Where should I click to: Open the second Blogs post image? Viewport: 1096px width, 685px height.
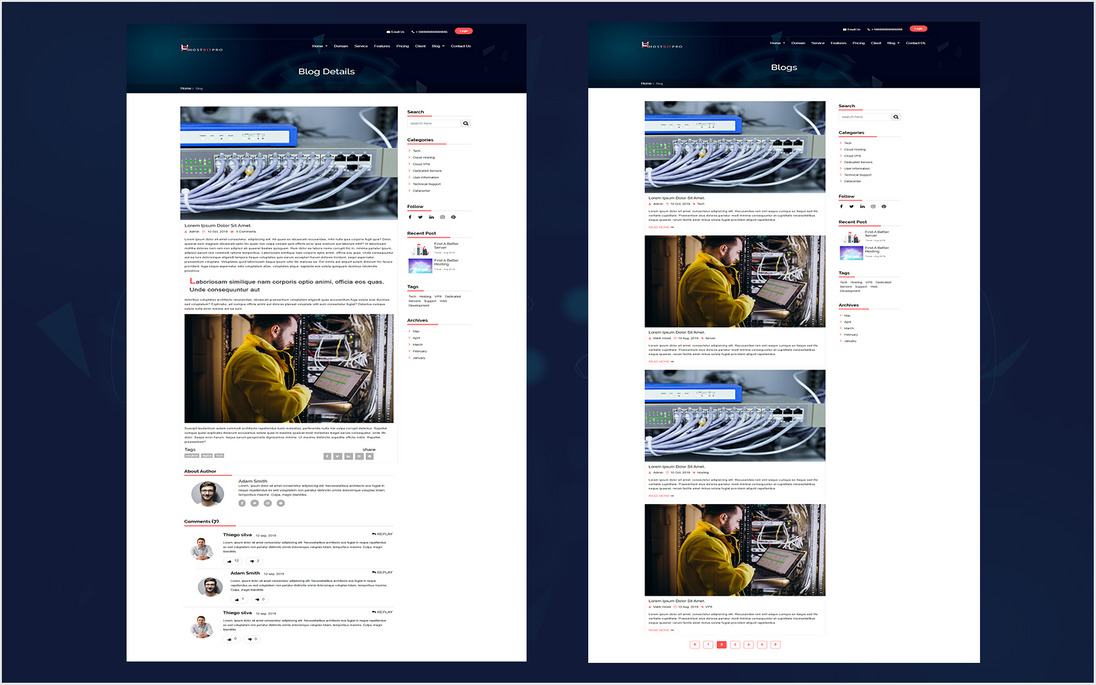[735, 281]
